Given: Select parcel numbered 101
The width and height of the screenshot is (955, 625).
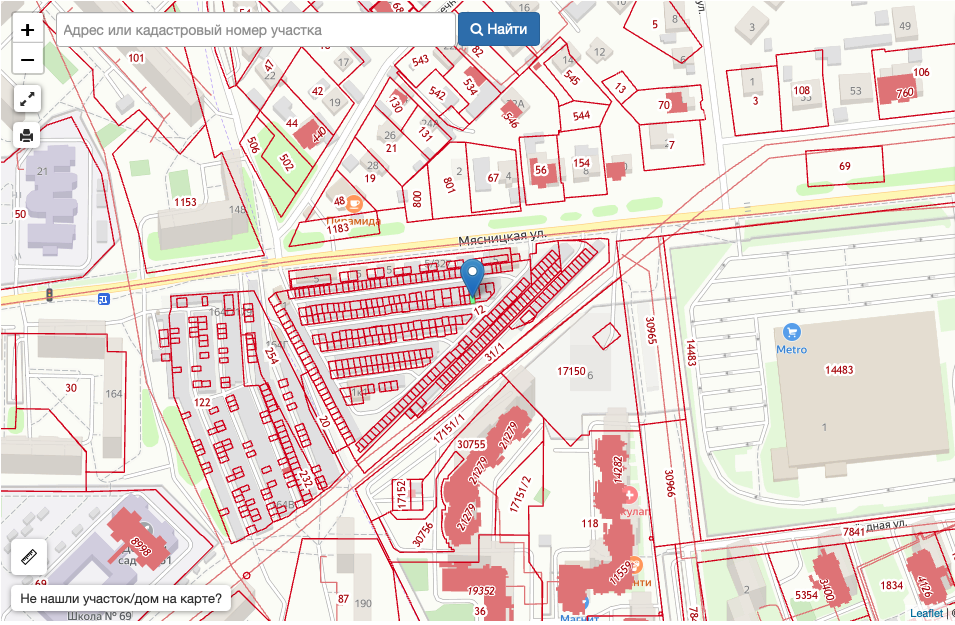Looking at the screenshot, I should point(137,58).
